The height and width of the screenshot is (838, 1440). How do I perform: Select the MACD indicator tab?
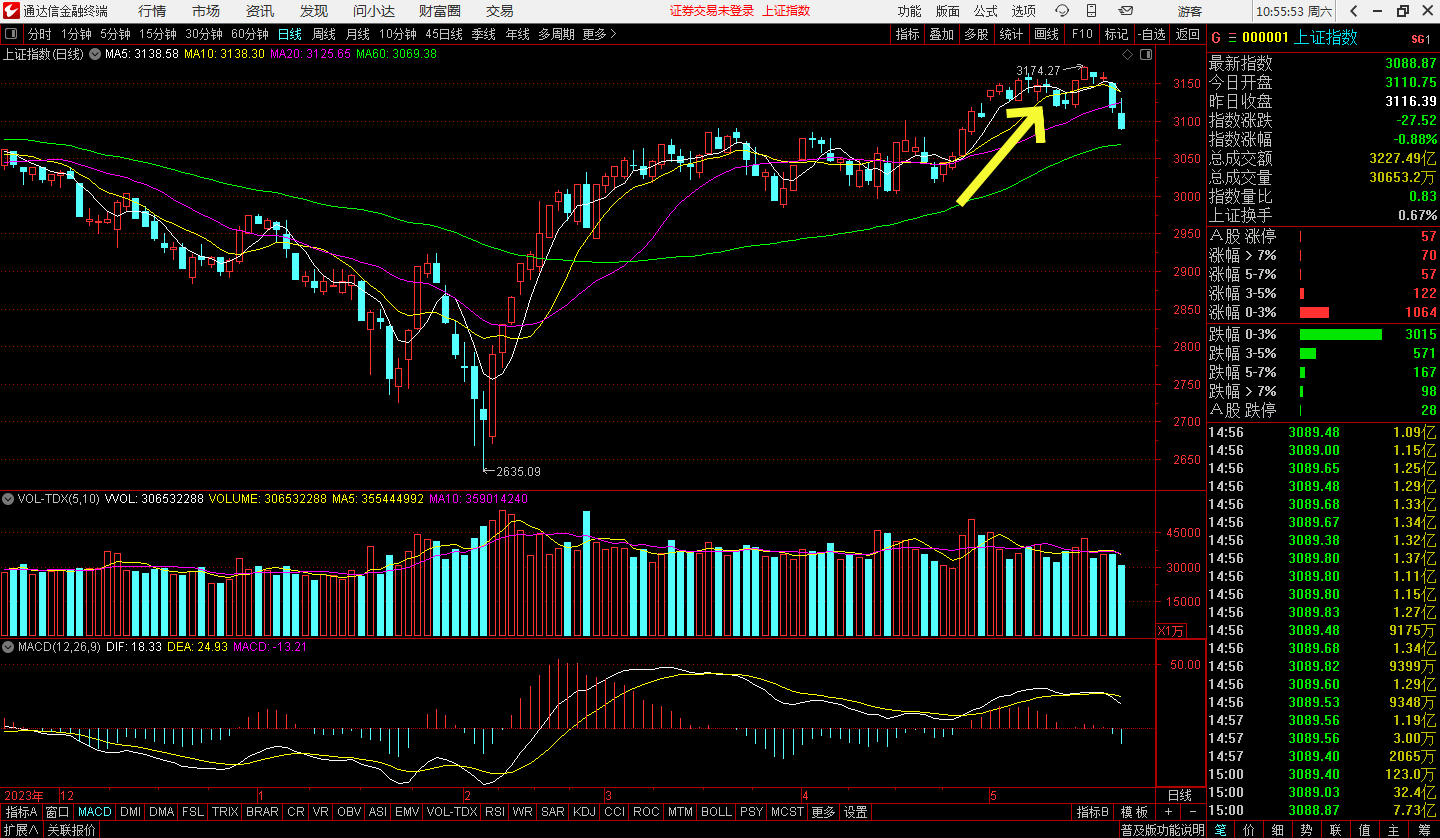pyautogui.click(x=95, y=812)
